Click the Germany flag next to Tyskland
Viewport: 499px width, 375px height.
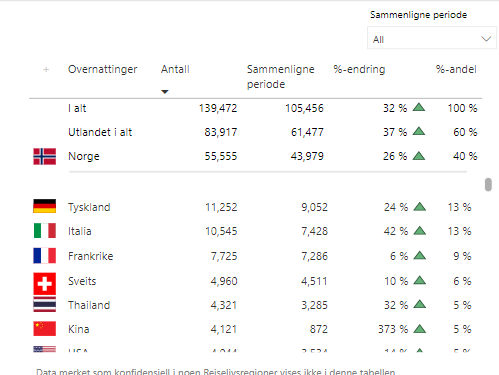(x=45, y=206)
